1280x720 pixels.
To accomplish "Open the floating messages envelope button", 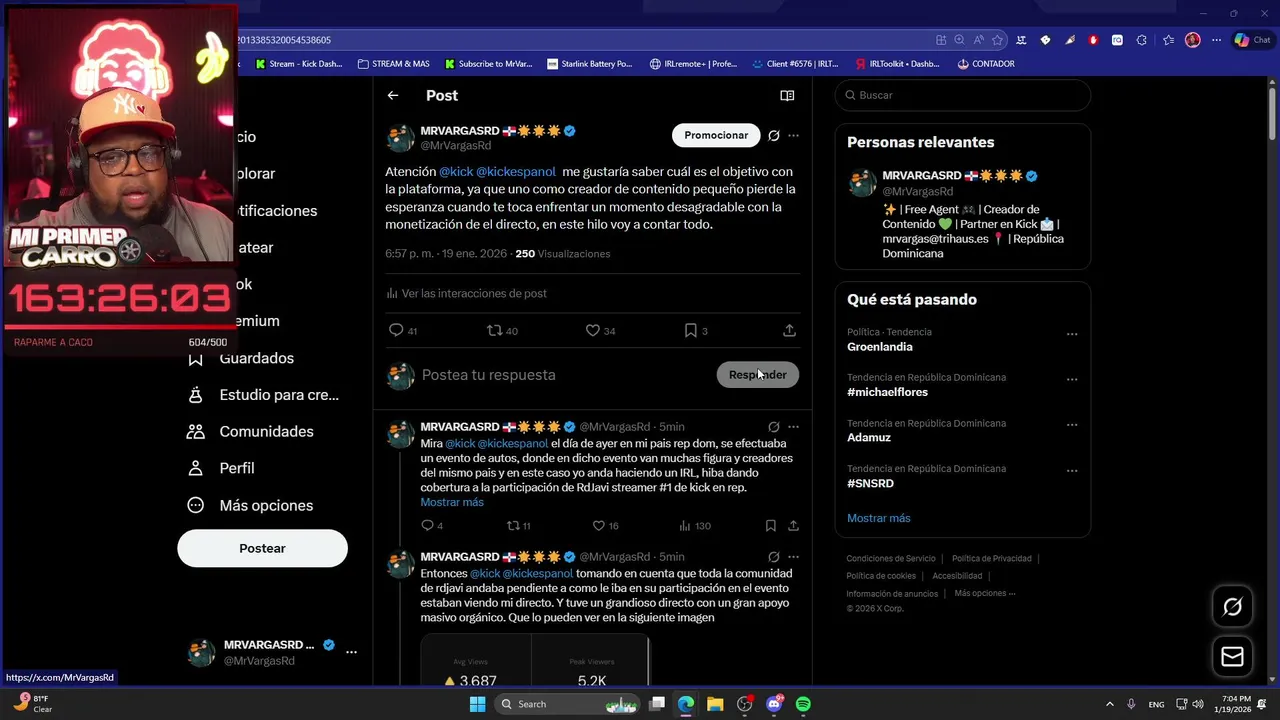I will 1232,656.
